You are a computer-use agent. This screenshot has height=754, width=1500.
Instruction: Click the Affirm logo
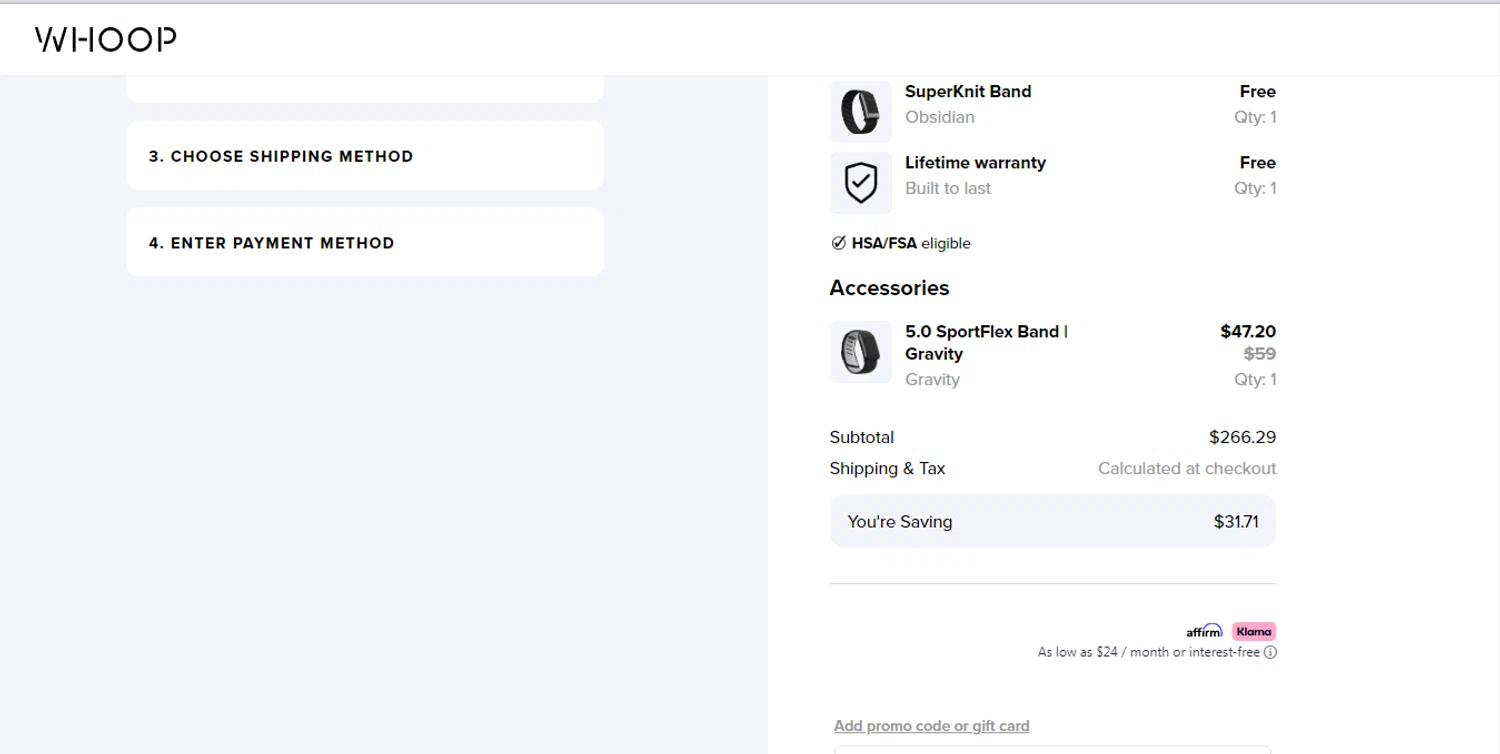tap(1204, 631)
